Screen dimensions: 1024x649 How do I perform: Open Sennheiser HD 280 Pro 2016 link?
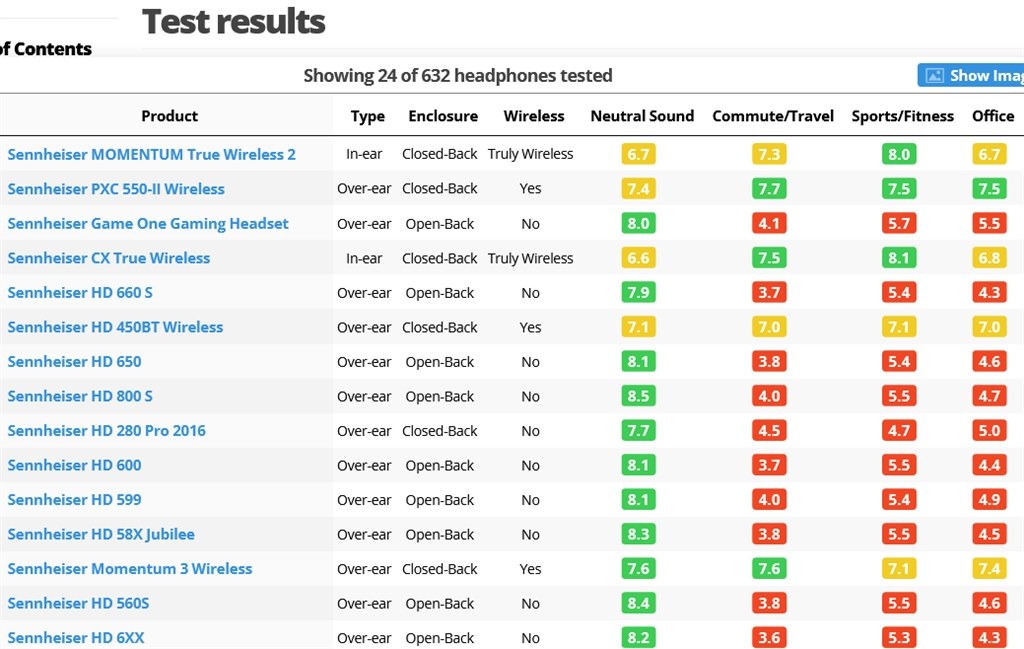coord(106,431)
